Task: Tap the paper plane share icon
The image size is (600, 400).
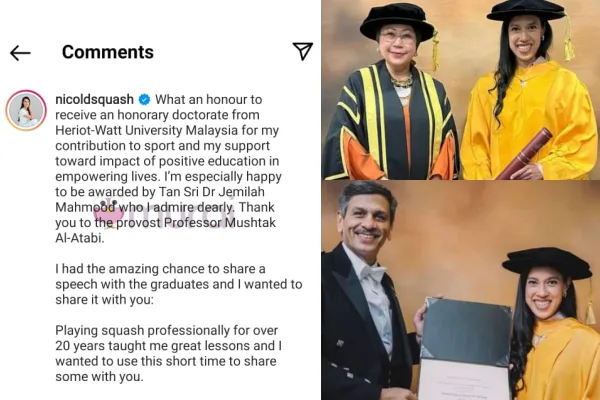Action: point(303,51)
